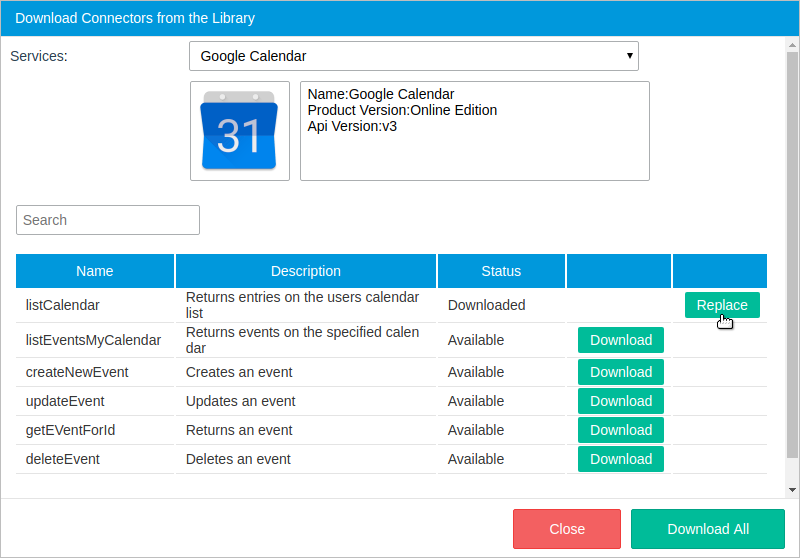This screenshot has width=800, height=558.
Task: Click the Status column header
Action: tap(501, 271)
